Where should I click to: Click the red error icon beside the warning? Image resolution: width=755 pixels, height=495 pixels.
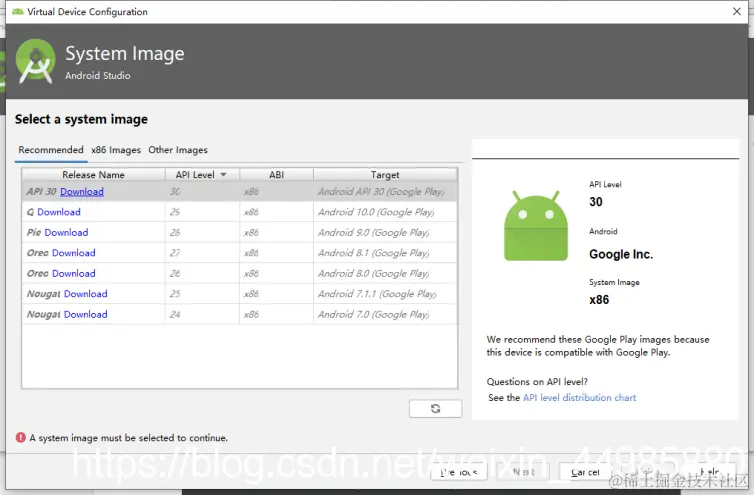coord(21,437)
